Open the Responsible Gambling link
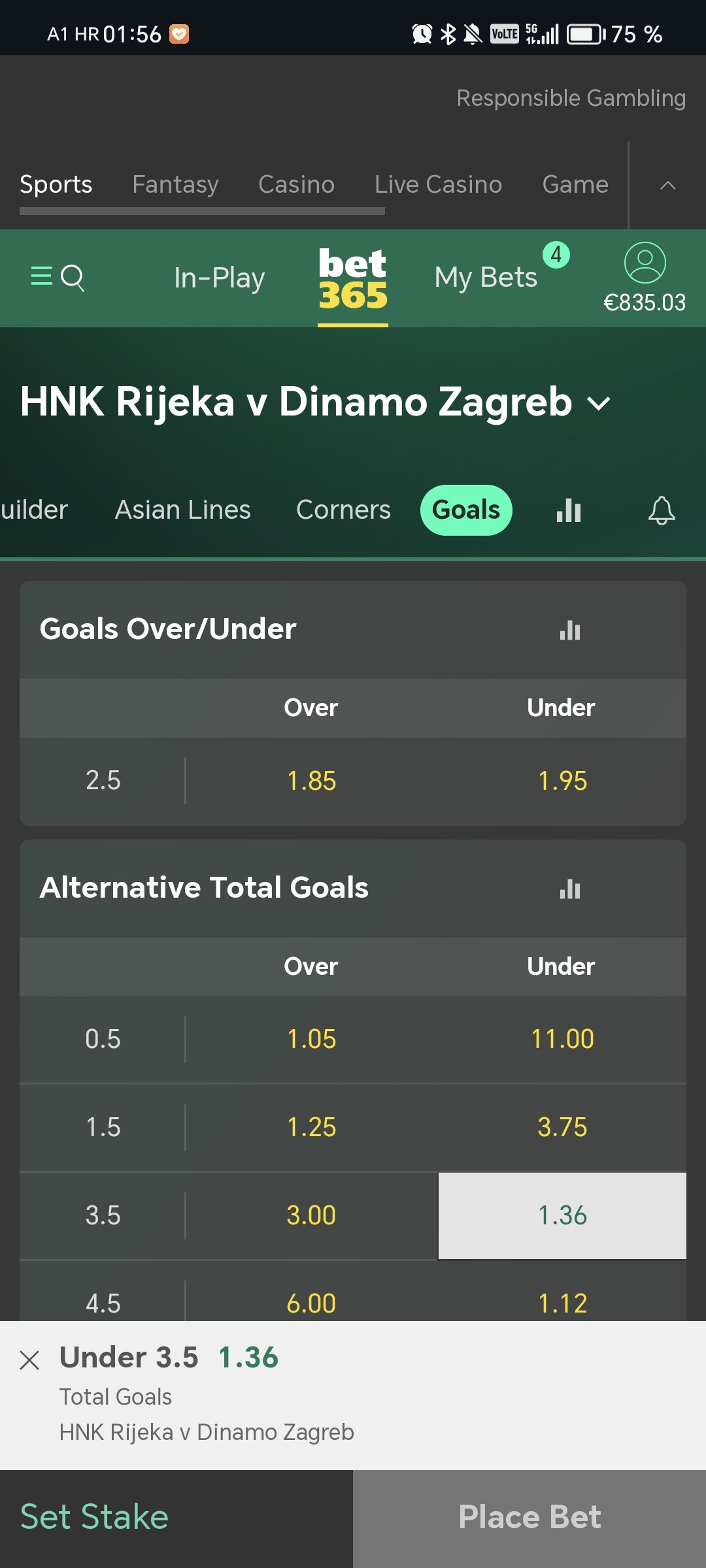 point(571,98)
